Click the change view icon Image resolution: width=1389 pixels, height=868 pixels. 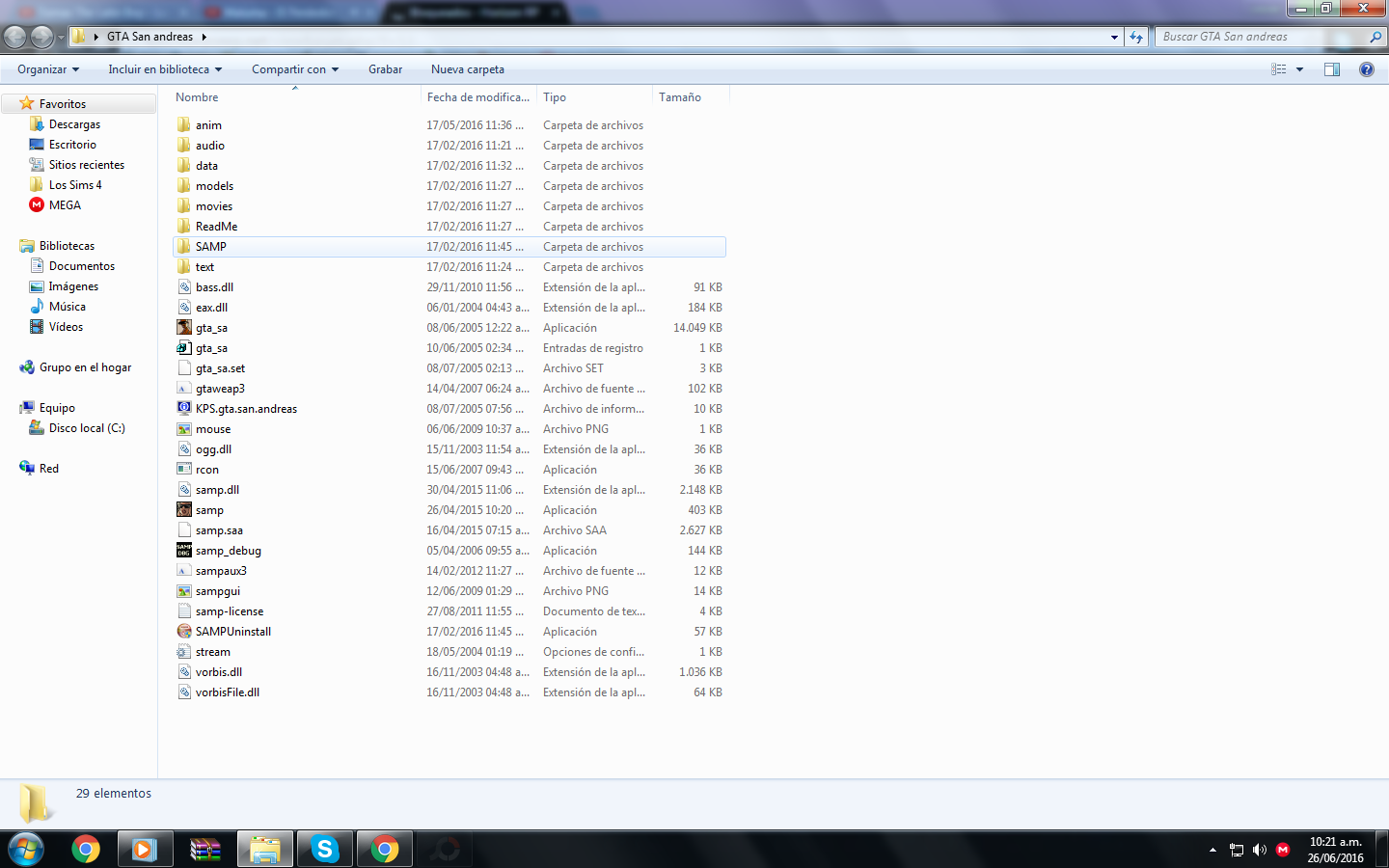point(1279,69)
